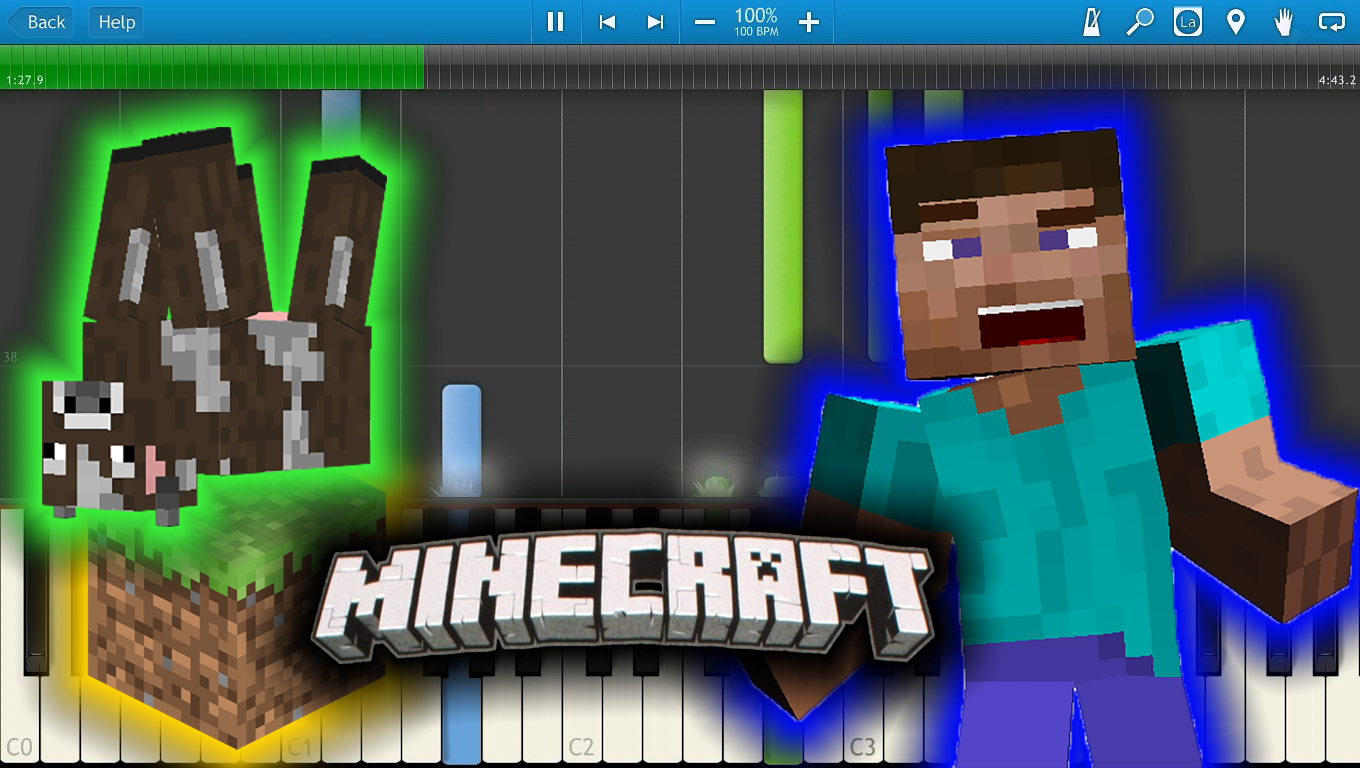Screen dimensions: 1360x768
Task: Click the tall green falling note
Action: [783, 226]
